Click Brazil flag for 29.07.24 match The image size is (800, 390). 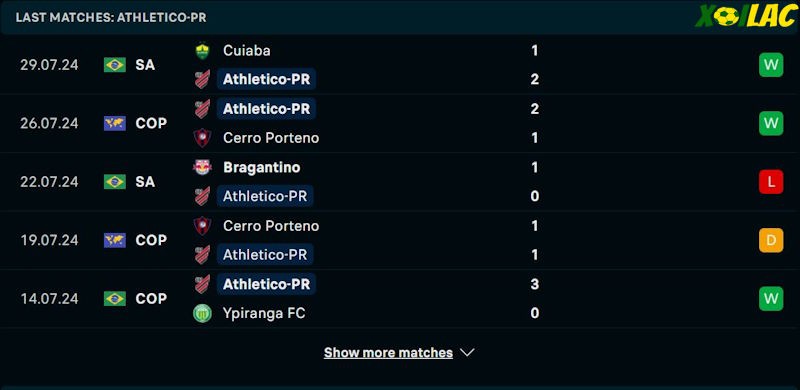115,65
